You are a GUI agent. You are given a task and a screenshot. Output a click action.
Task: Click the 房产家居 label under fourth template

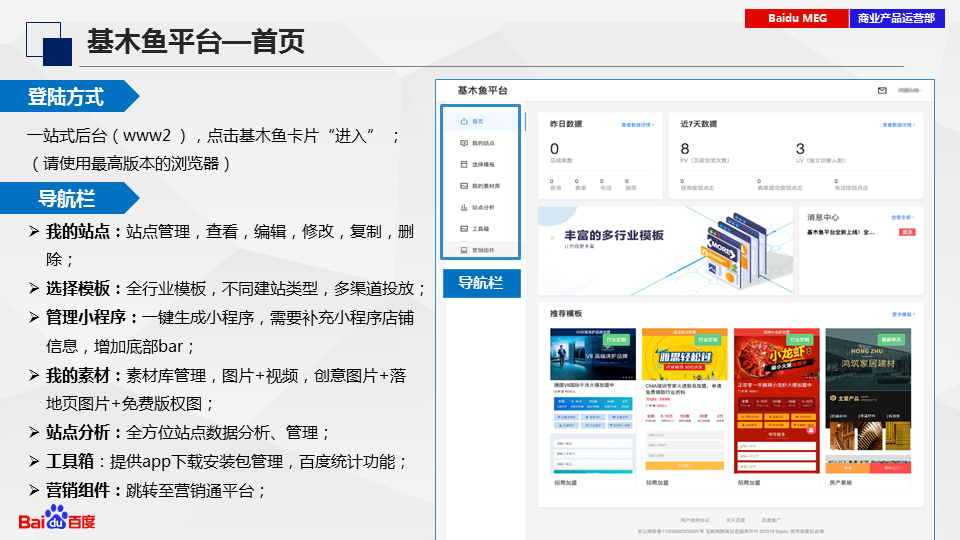pos(841,482)
